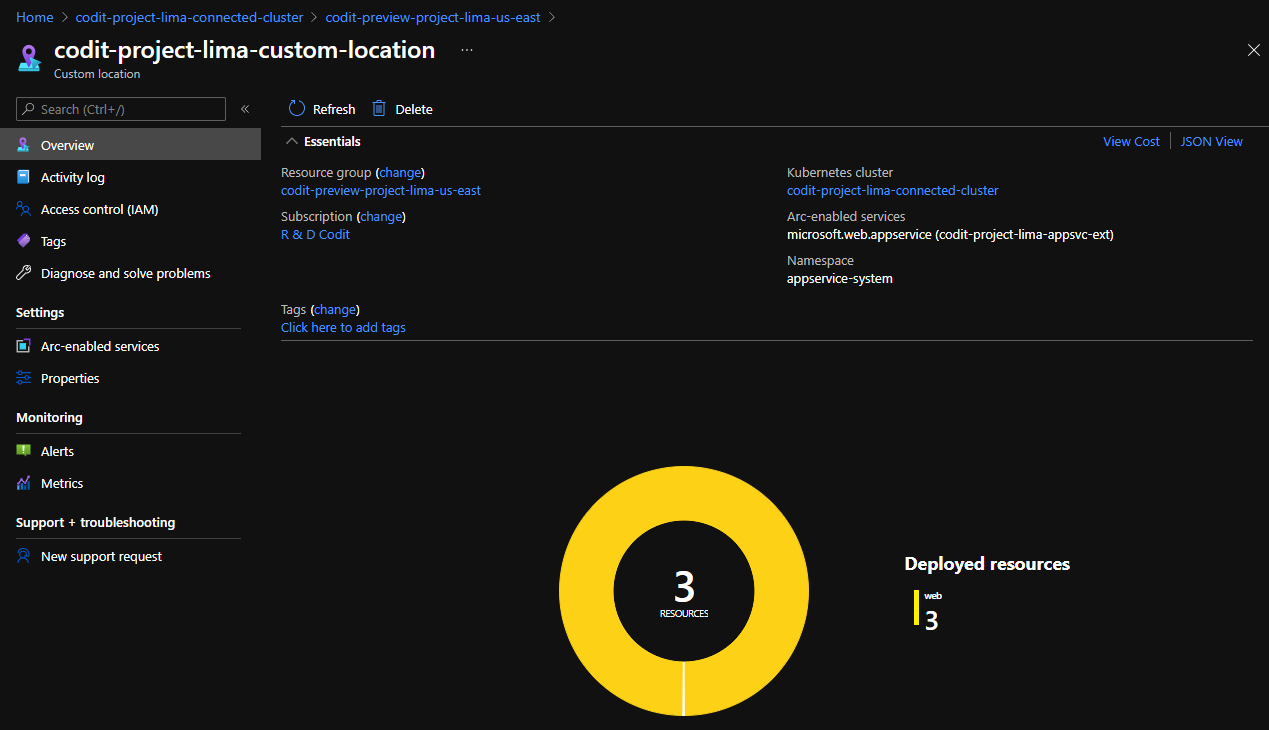Select the Tags sidebar icon
Viewport: 1269px width, 730px height.
pyautogui.click(x=22, y=241)
